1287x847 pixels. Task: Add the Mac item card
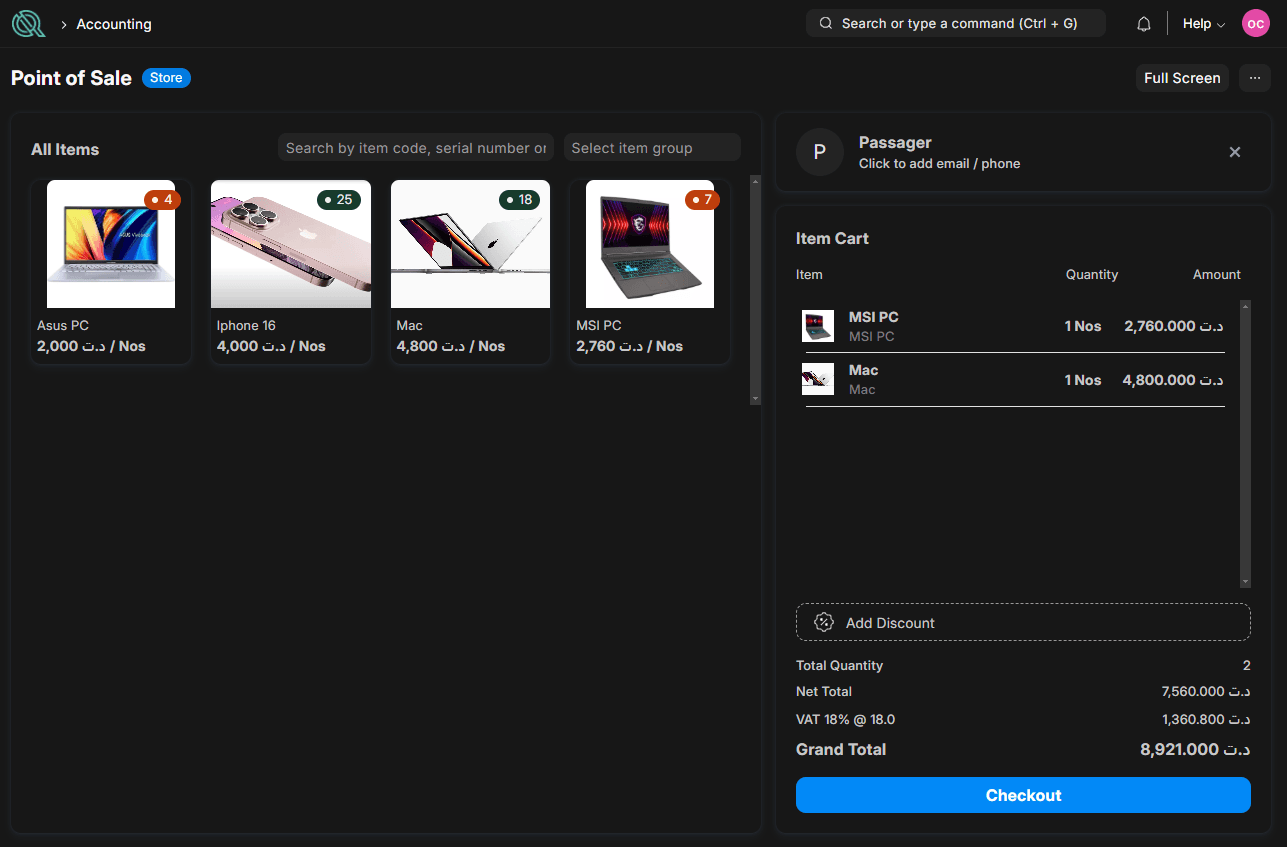(x=470, y=271)
